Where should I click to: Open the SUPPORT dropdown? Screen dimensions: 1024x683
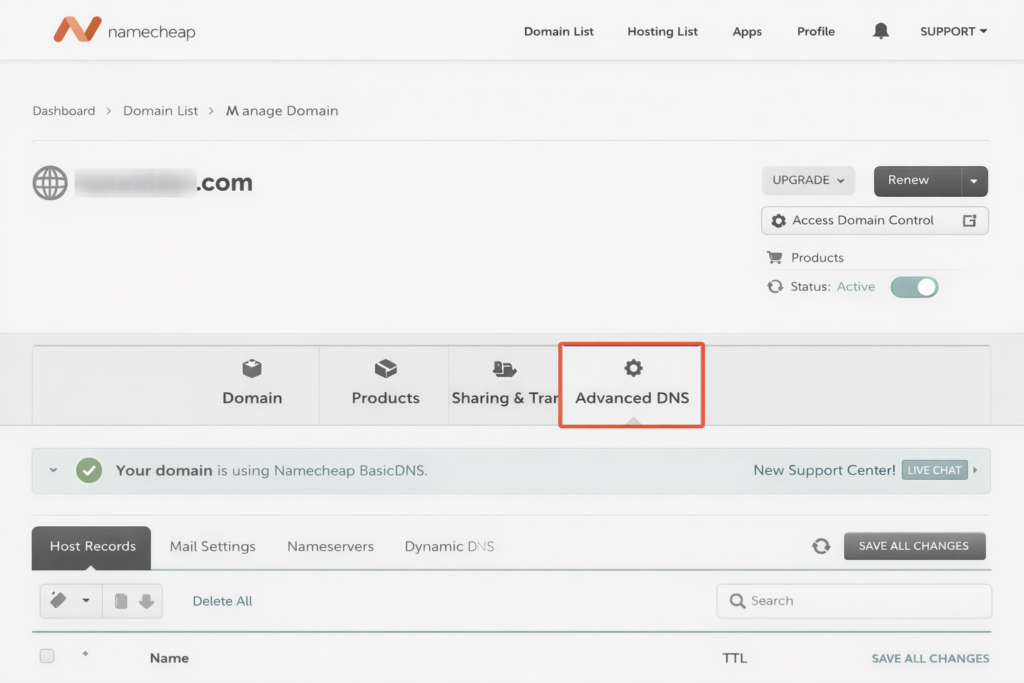tap(952, 31)
